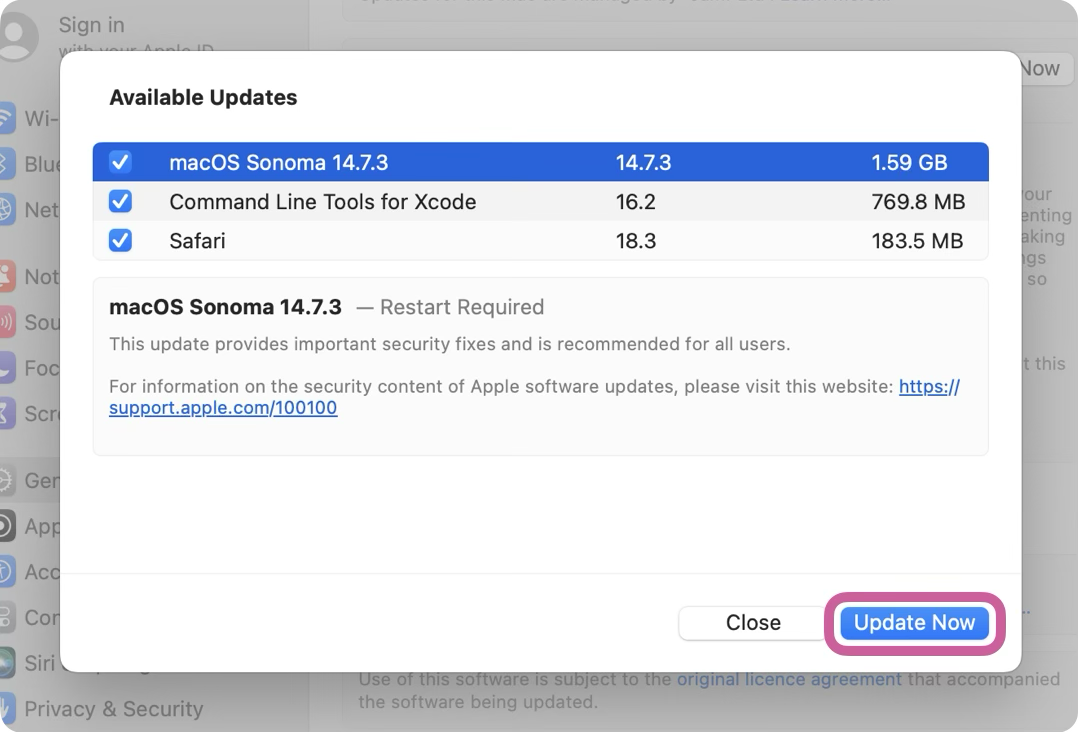Viewport: 1078px width, 732px height.
Task: Click the Restart Required label
Action: (462, 307)
